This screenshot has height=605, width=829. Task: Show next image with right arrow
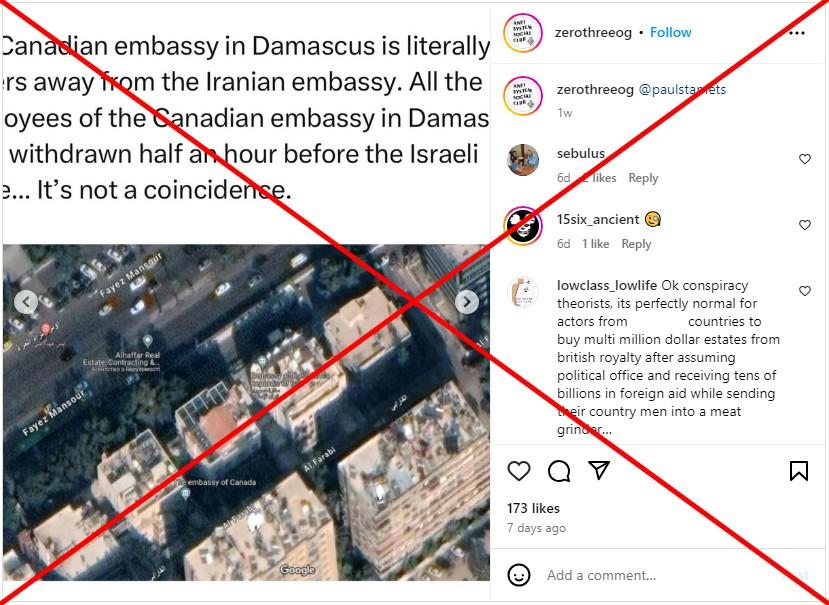tap(467, 302)
